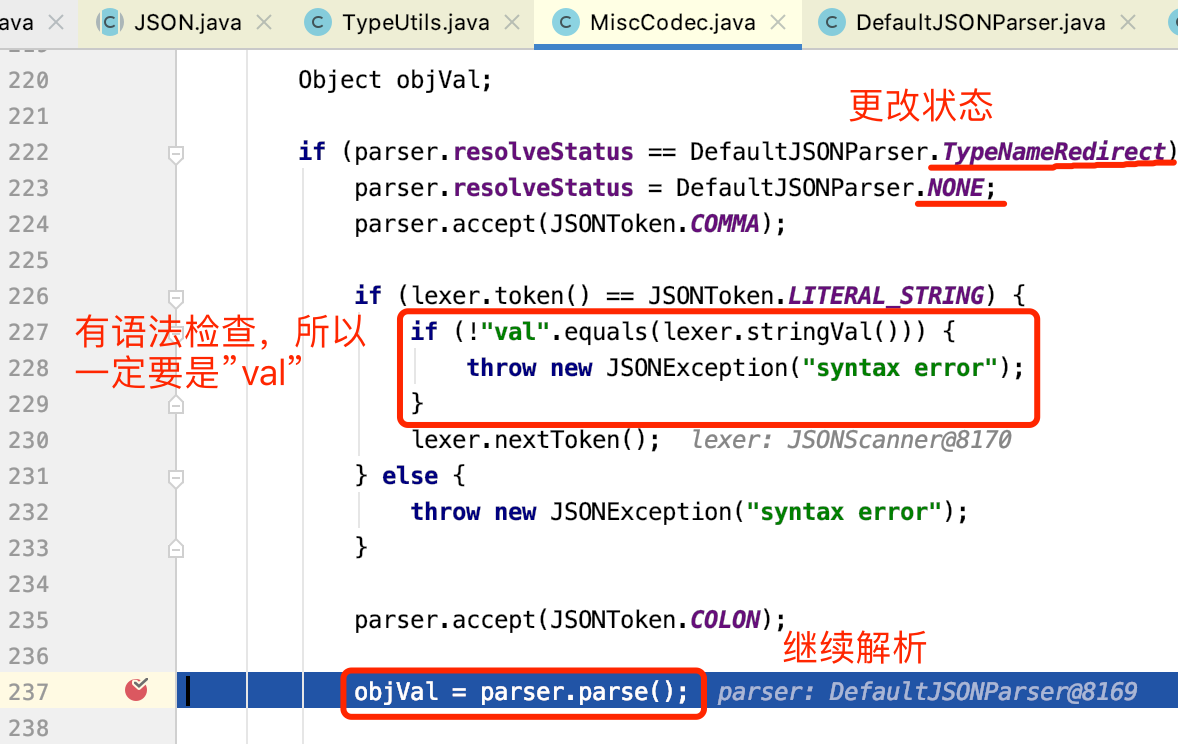
Task: Click line number 230 in the gutter
Action: click(29, 440)
